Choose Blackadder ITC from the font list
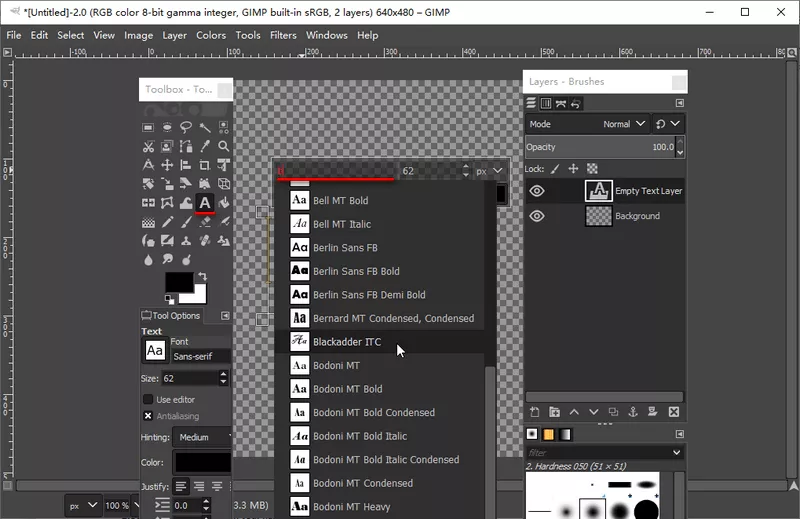Viewport: 800px width, 519px height. [346, 342]
